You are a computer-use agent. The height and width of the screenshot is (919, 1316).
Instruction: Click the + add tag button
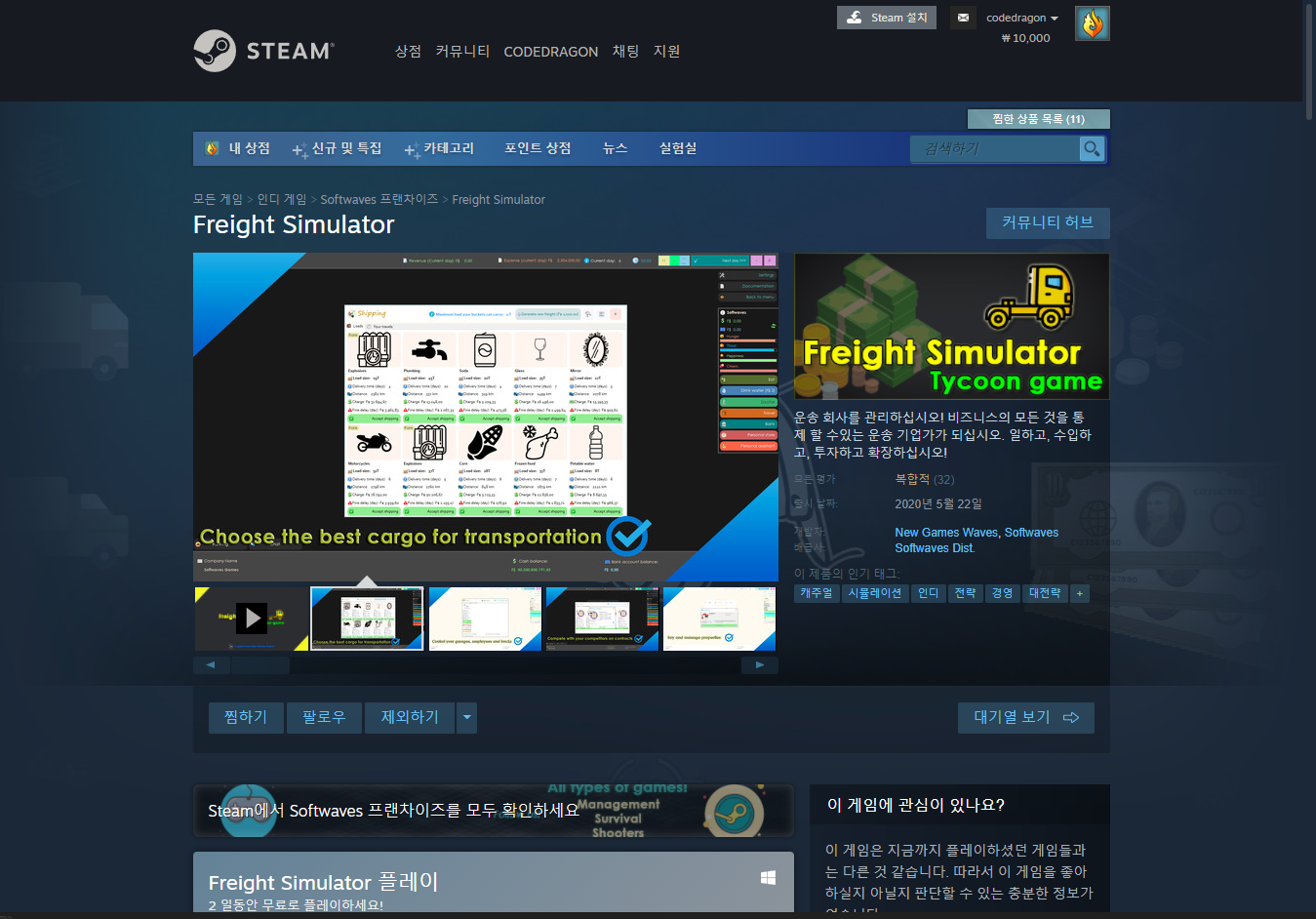[1079, 593]
